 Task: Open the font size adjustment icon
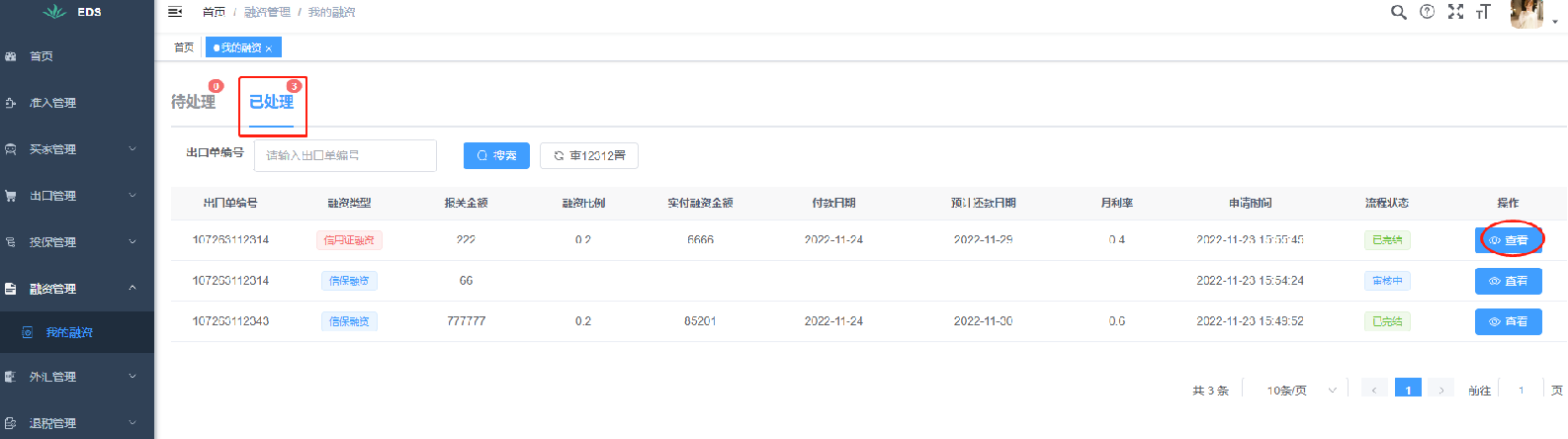pyautogui.click(x=1483, y=12)
